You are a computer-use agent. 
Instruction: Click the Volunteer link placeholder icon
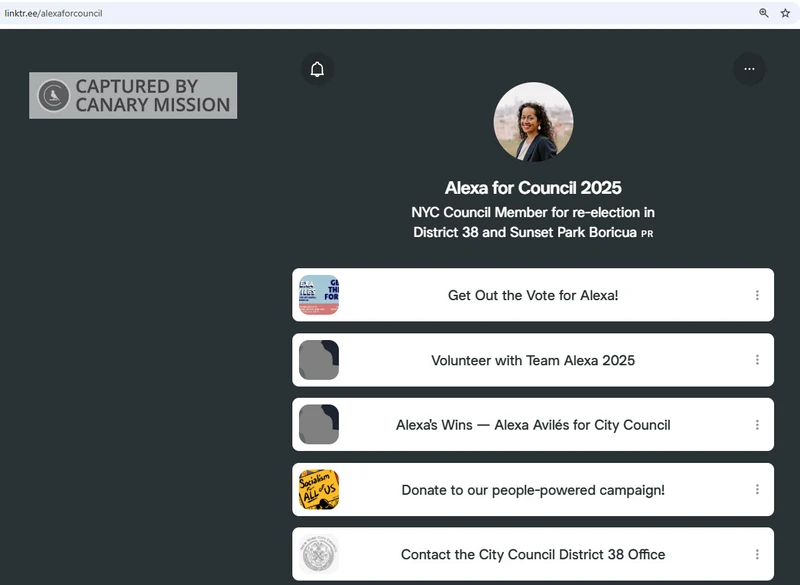pyautogui.click(x=319, y=360)
